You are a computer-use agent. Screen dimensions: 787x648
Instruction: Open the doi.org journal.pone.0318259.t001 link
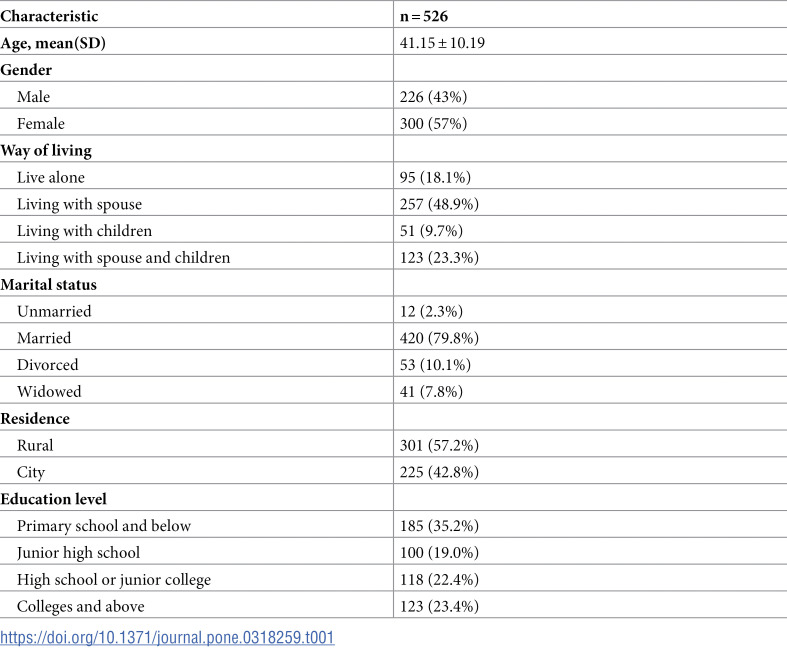point(167,637)
